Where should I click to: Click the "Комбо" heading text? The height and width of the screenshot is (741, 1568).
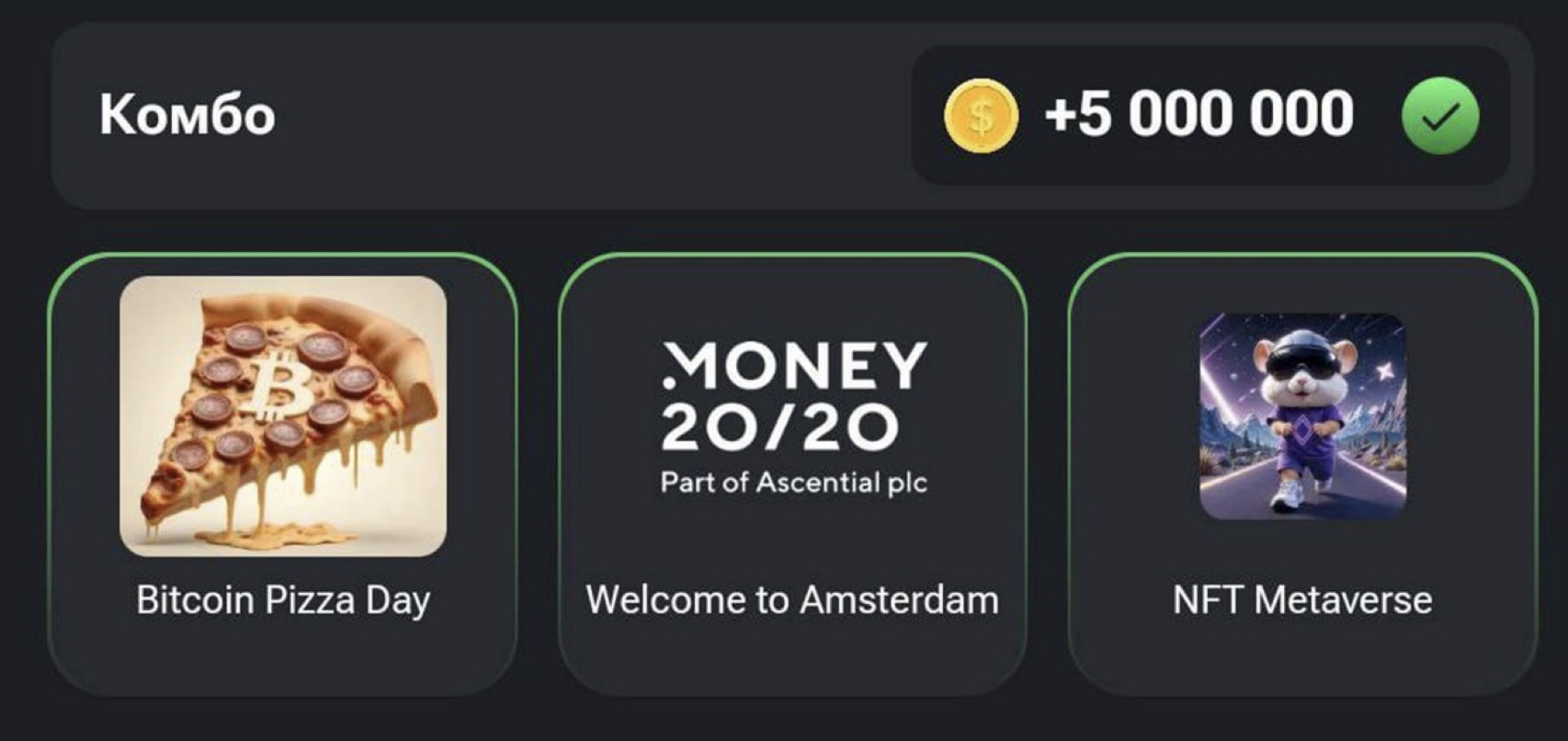click(187, 115)
